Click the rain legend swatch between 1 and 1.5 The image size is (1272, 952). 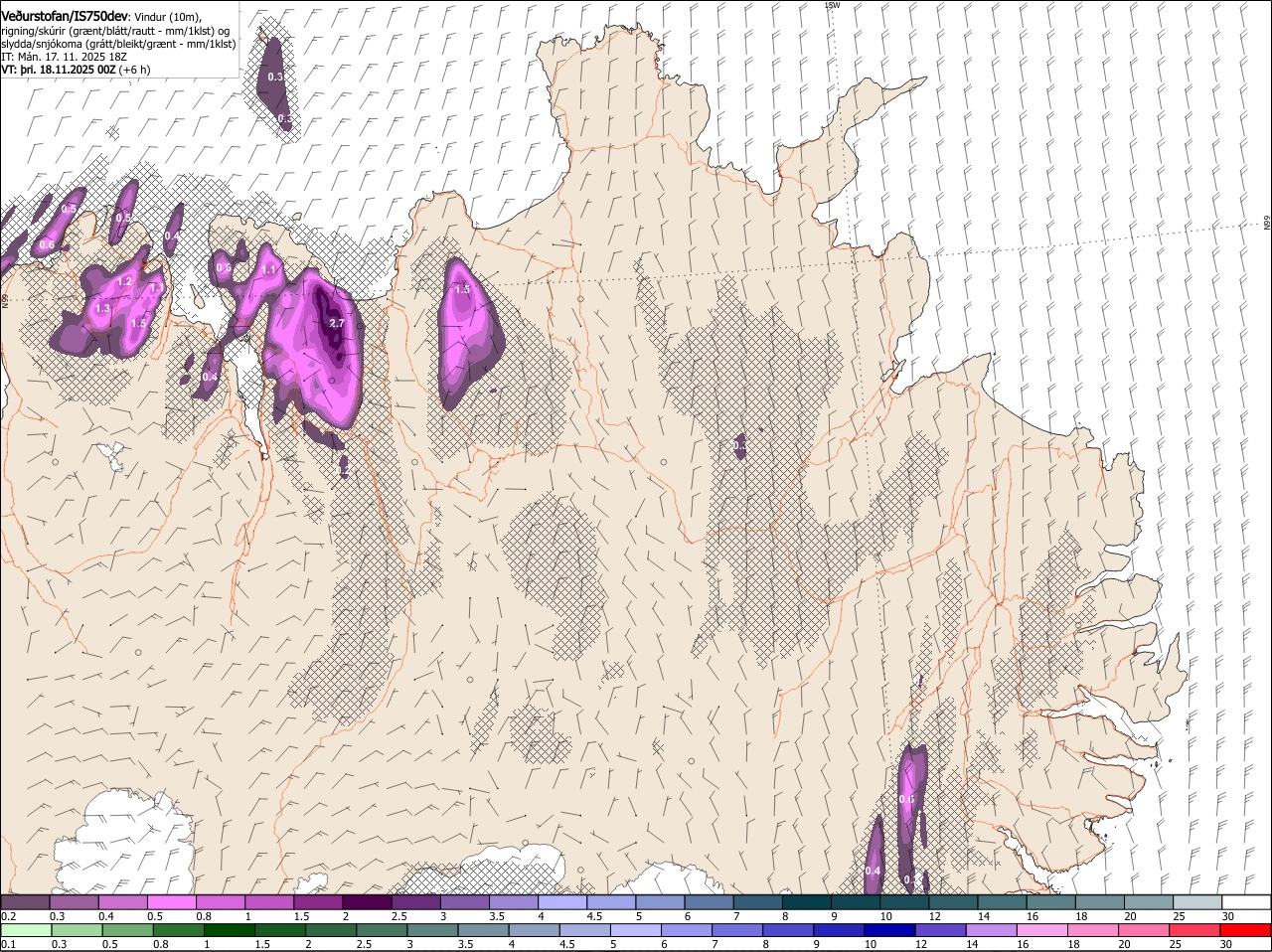coord(232,930)
